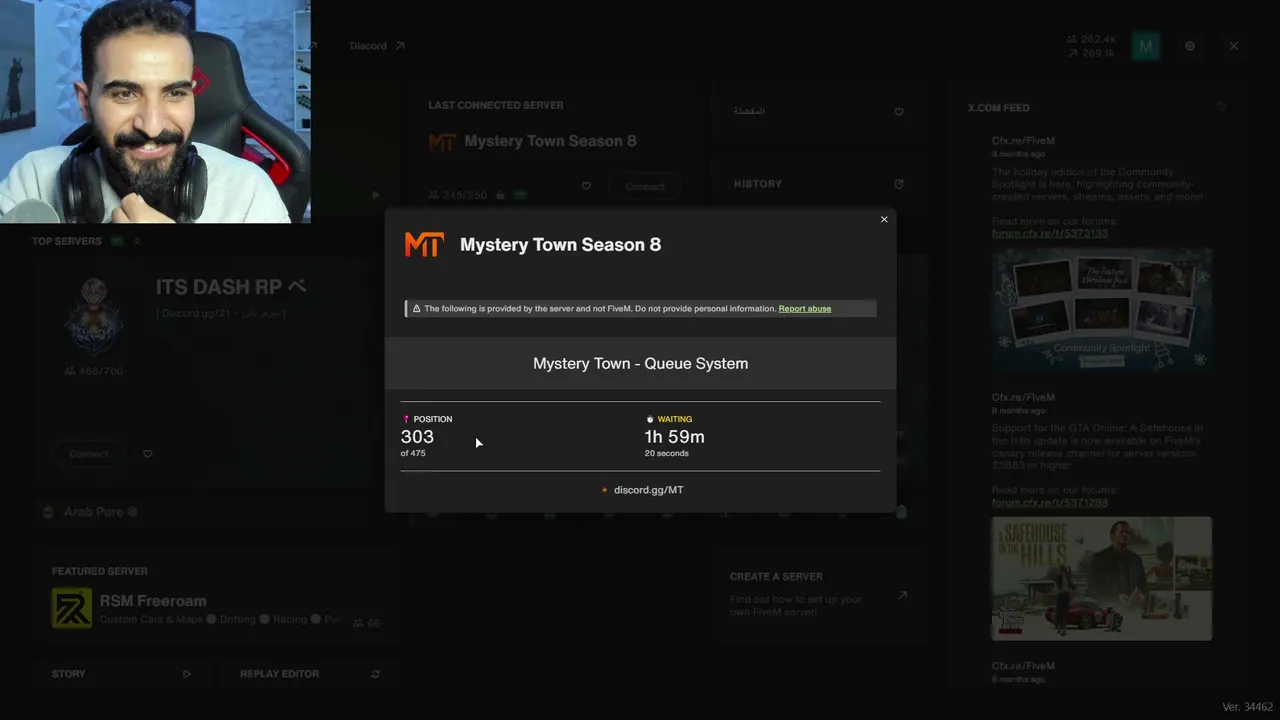Image resolution: width=1280 pixels, height=720 pixels.
Task: Click the MT logo in the queue dialog
Action: tap(424, 245)
